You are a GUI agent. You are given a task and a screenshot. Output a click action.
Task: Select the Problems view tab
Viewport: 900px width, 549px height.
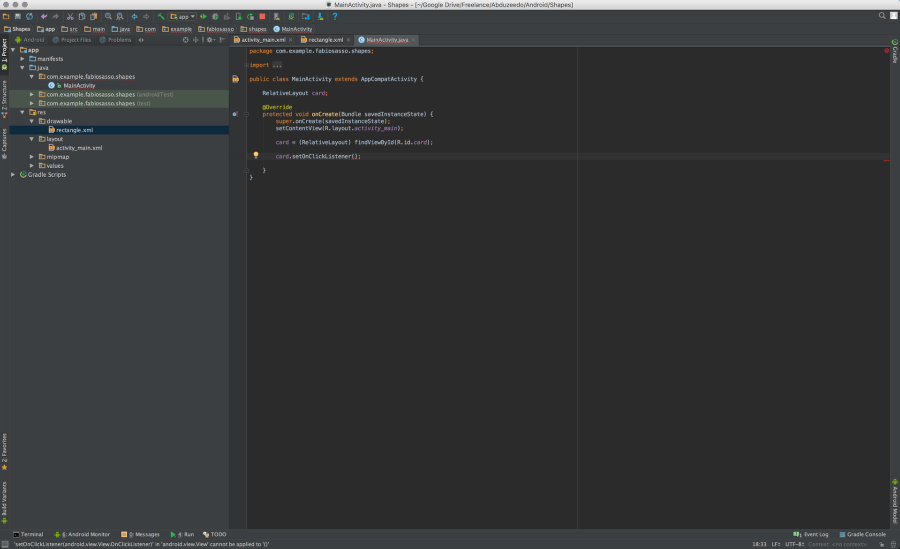point(115,40)
